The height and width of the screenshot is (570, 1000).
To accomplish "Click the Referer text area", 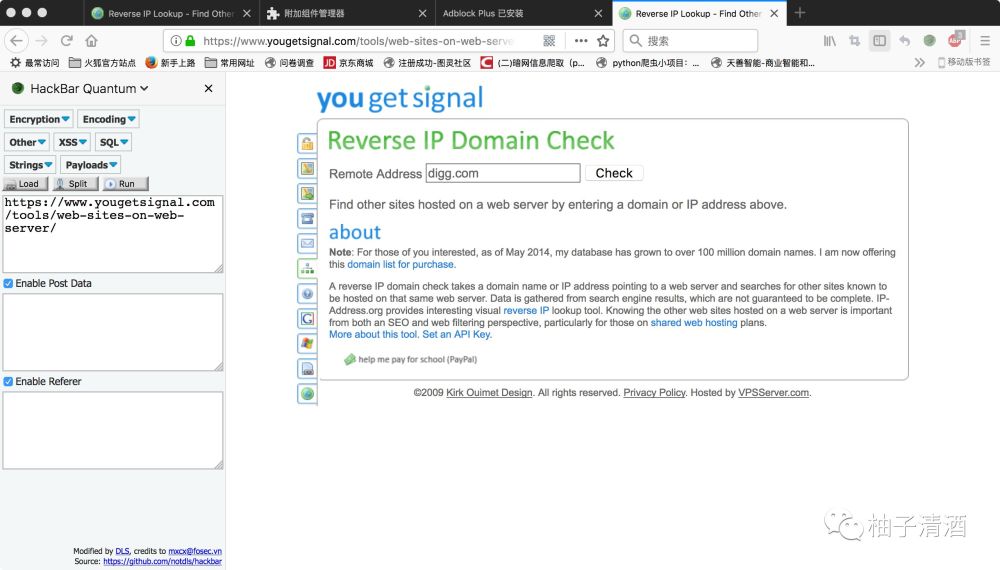I will point(113,430).
